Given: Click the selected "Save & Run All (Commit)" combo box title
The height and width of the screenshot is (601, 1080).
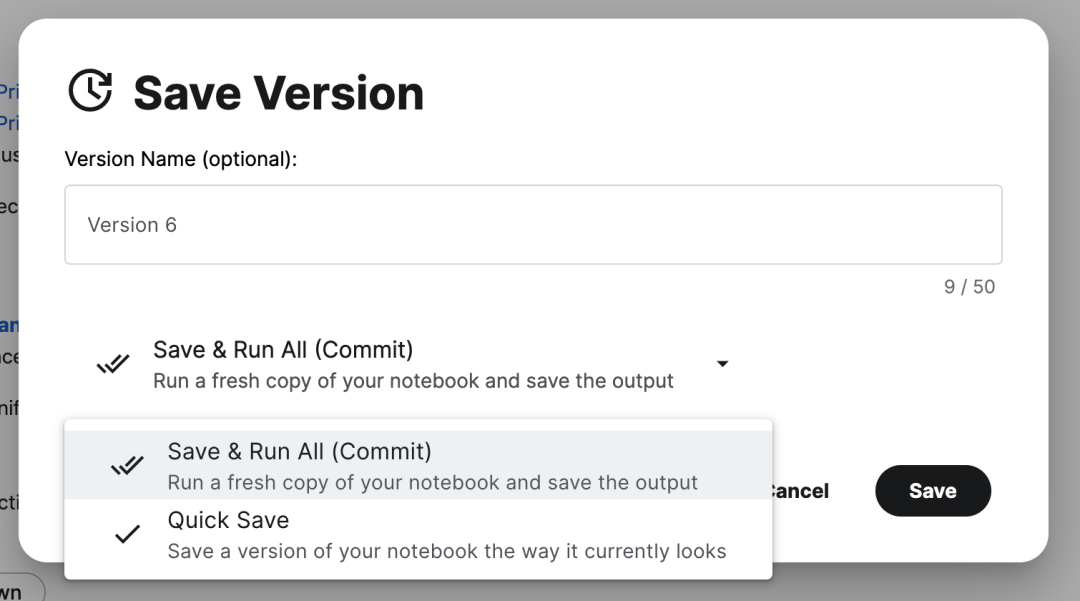Looking at the screenshot, I should [x=283, y=350].
